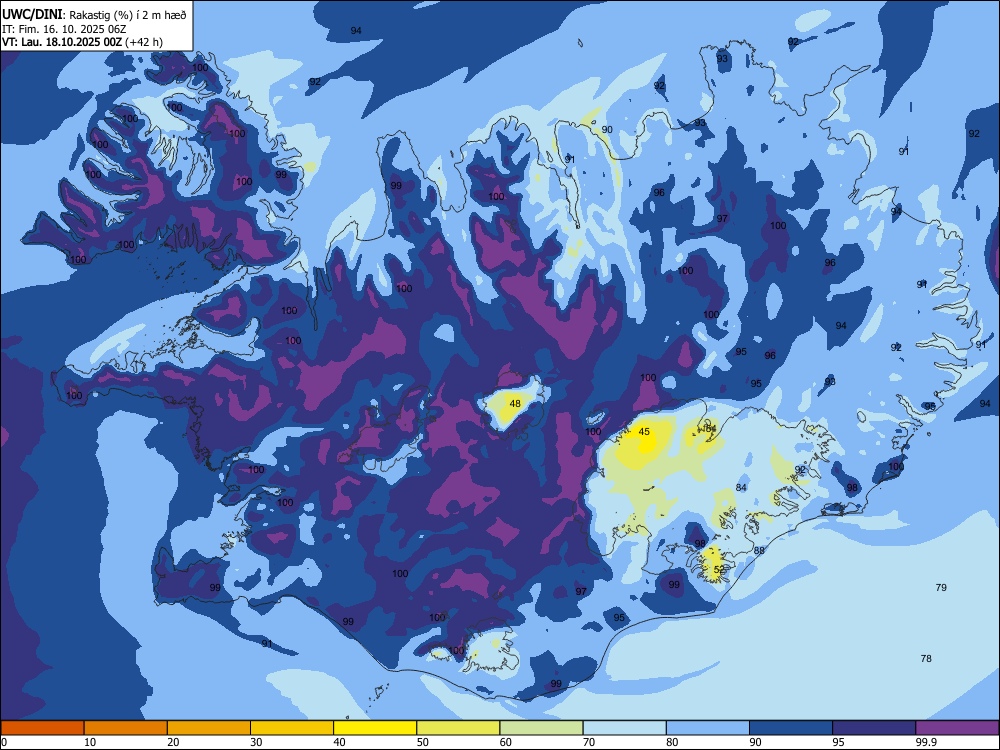
Task: Click the "70" legend tick label
Action: pos(589,742)
